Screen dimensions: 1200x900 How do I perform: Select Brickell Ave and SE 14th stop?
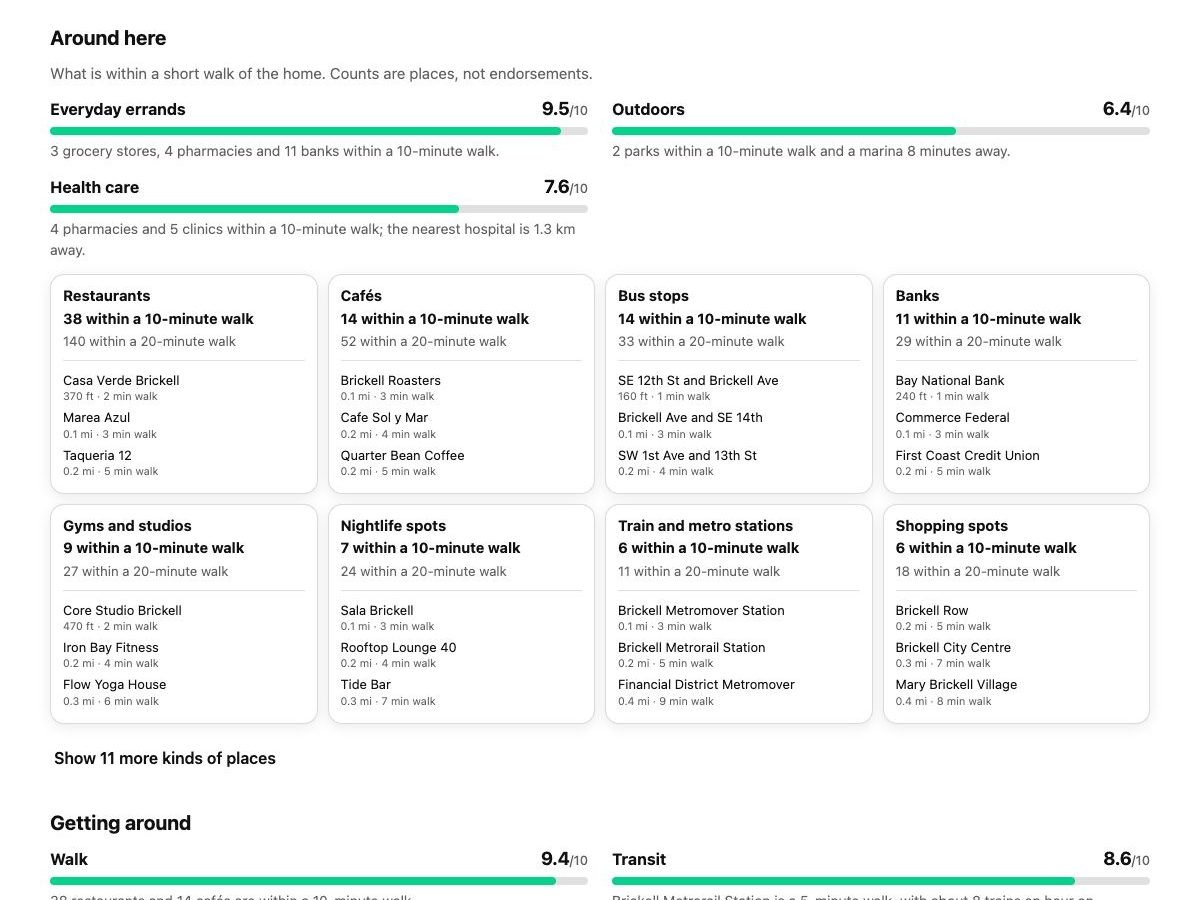(690, 418)
